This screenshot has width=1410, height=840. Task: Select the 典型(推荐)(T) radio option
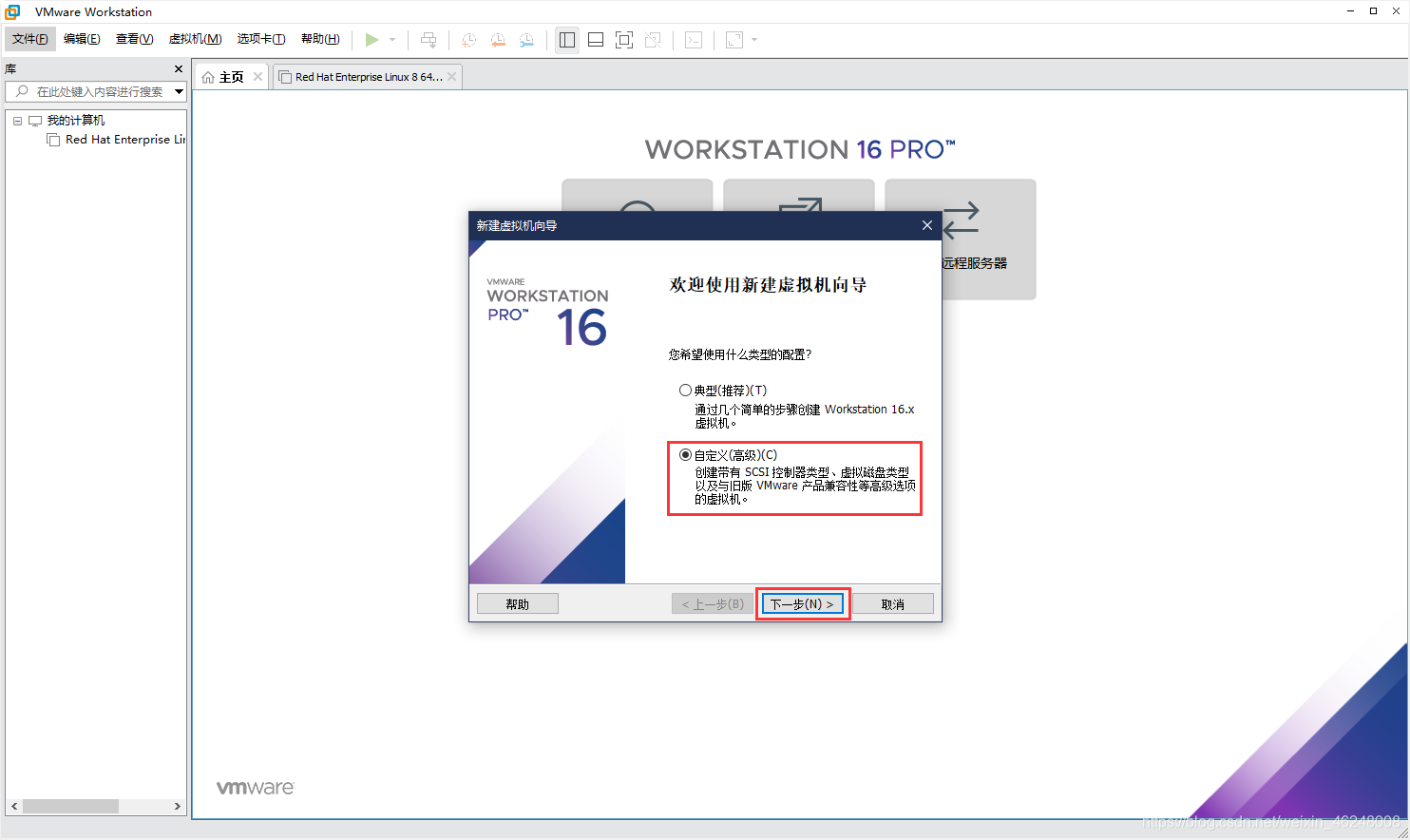[x=685, y=391]
